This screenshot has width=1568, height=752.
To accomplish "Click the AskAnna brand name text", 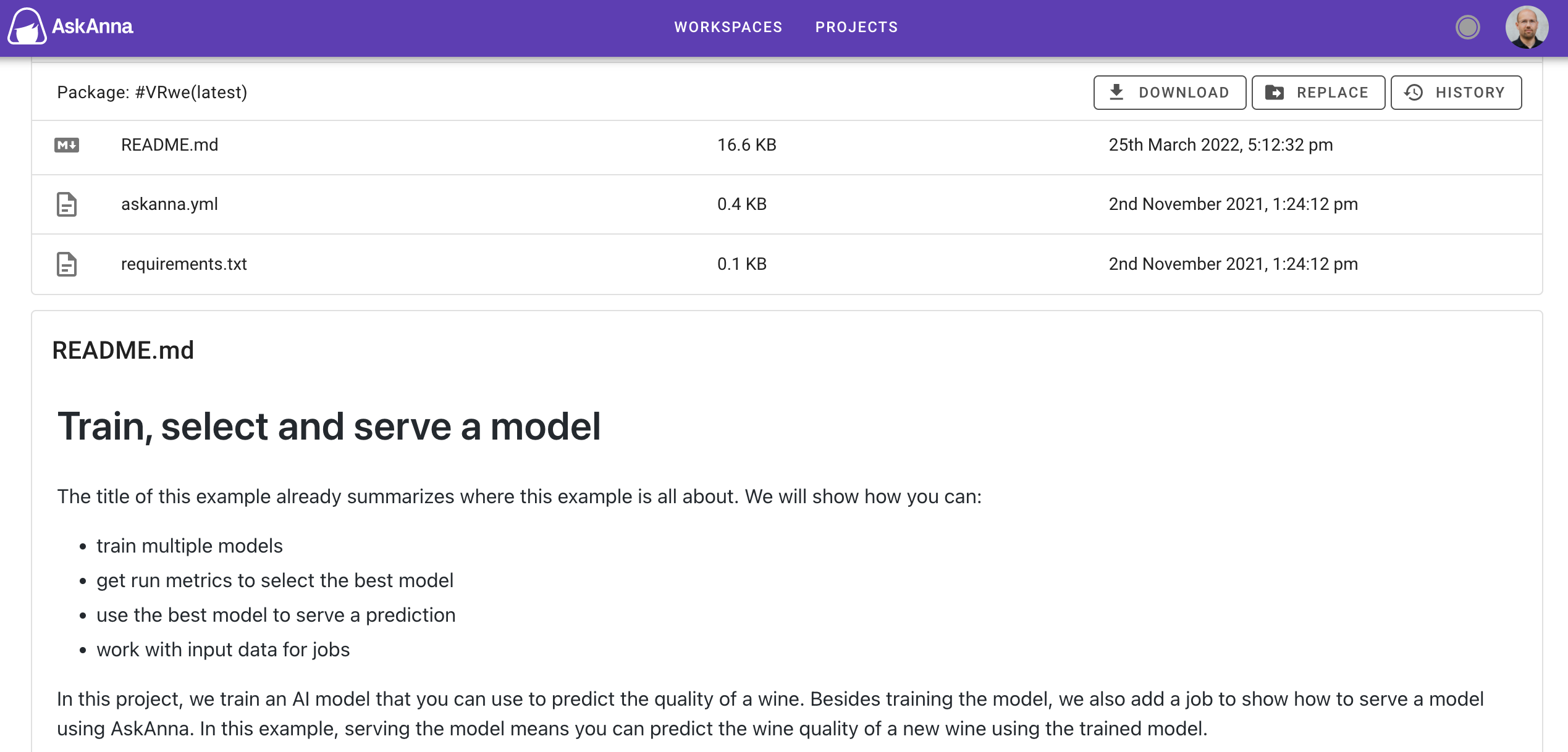I will (93, 27).
